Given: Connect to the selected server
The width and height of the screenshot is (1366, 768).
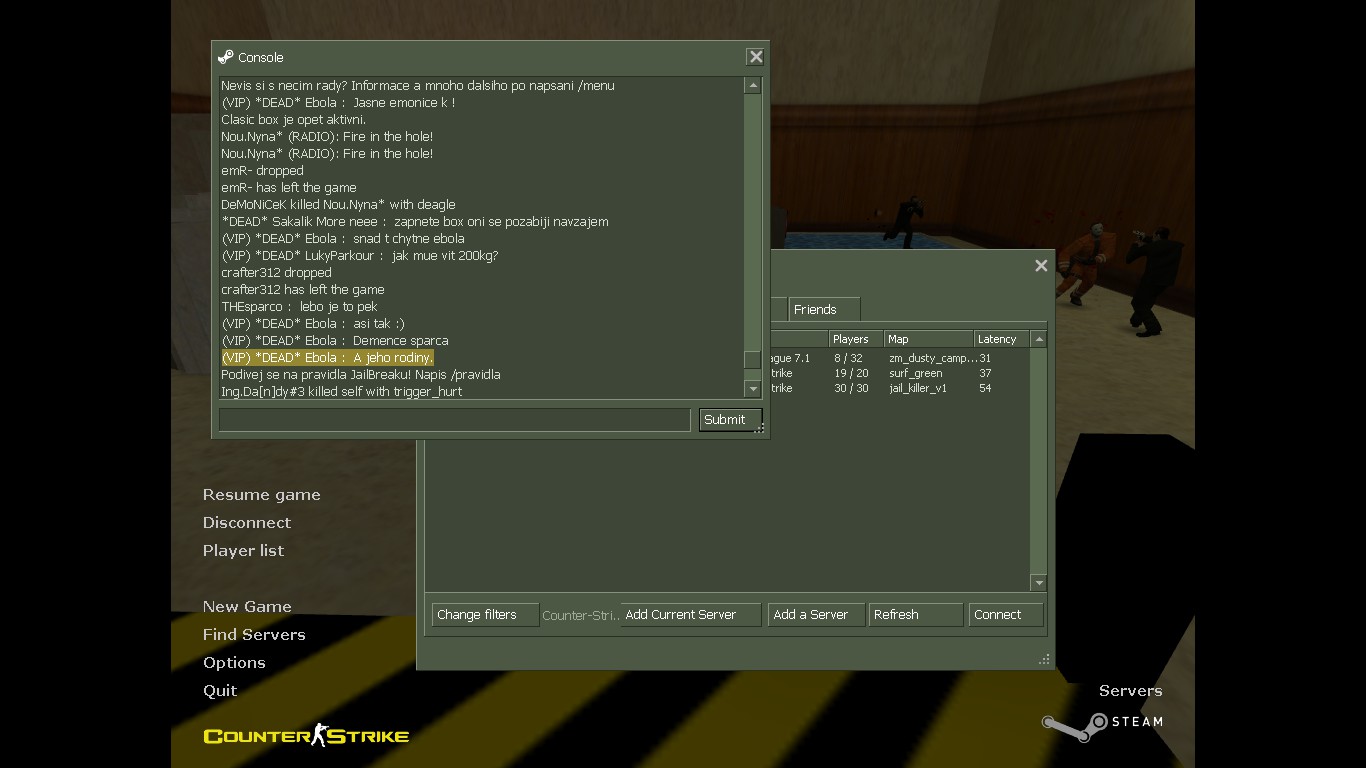Looking at the screenshot, I should click(1006, 615).
